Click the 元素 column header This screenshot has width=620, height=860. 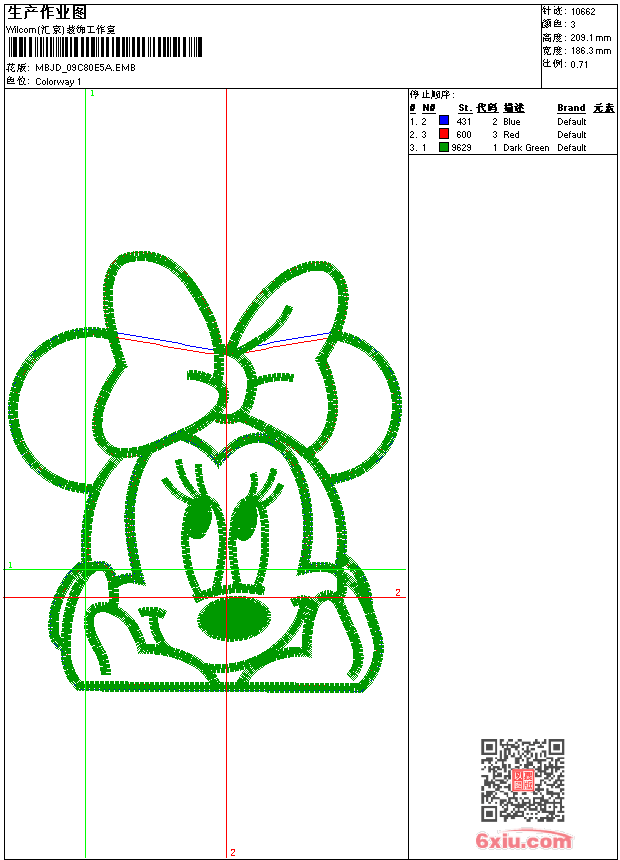pyautogui.click(x=604, y=108)
